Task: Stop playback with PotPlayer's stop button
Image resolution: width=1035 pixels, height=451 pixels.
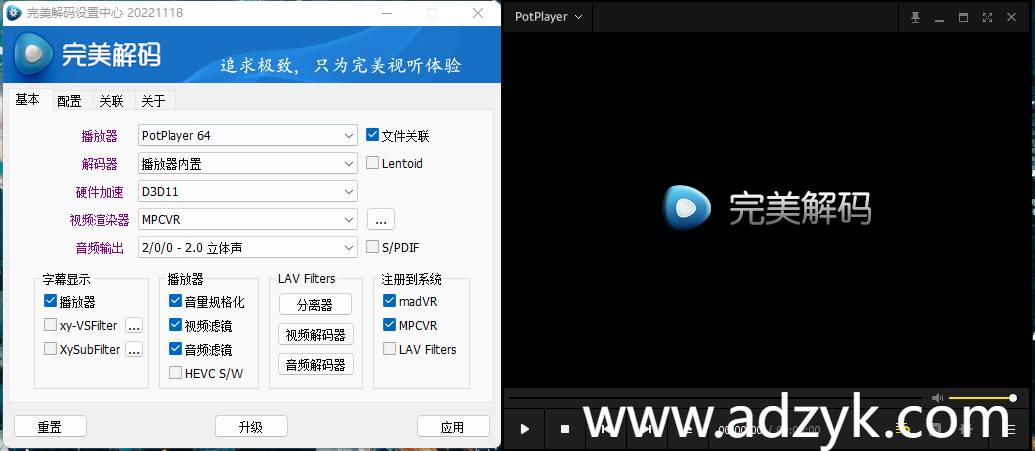Action: tap(565, 429)
